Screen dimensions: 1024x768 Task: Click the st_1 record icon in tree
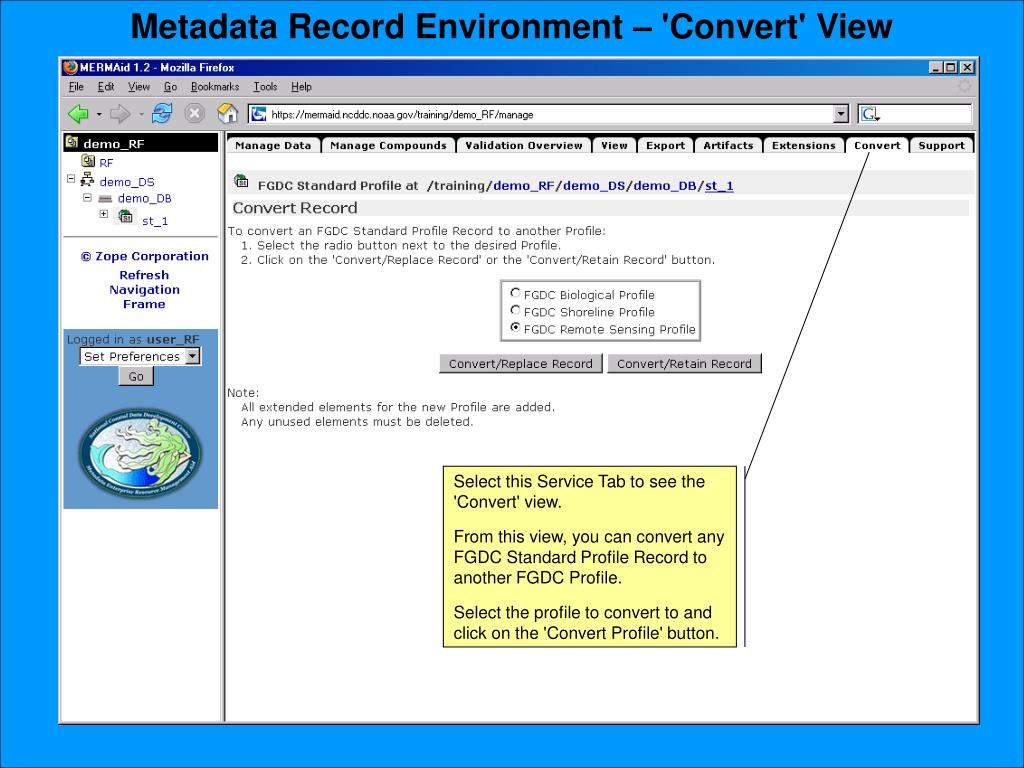pos(125,217)
